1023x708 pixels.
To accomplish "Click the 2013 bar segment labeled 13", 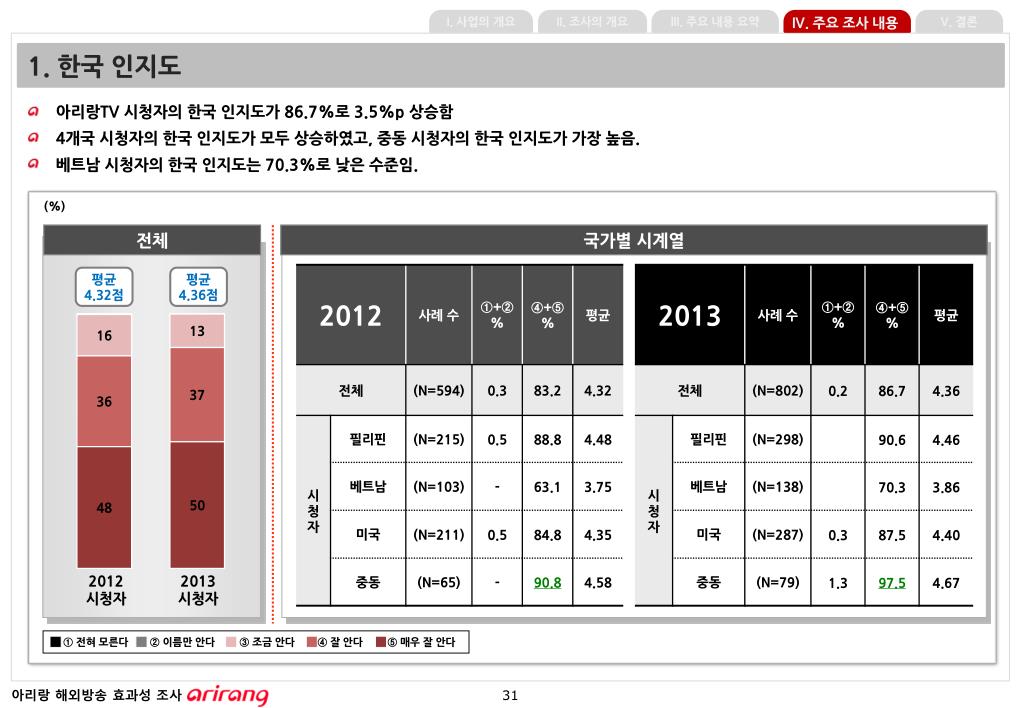I will coord(197,331).
